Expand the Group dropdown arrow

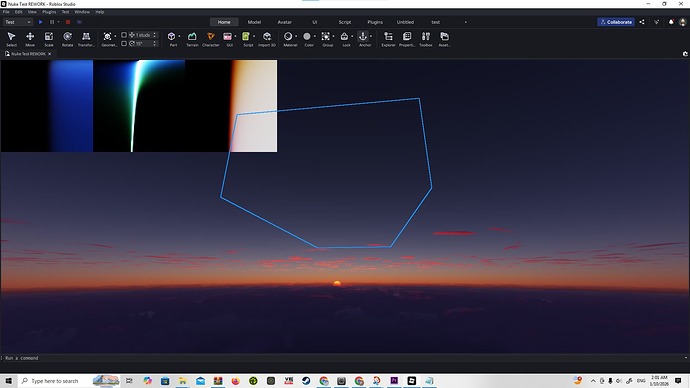[x=333, y=36]
